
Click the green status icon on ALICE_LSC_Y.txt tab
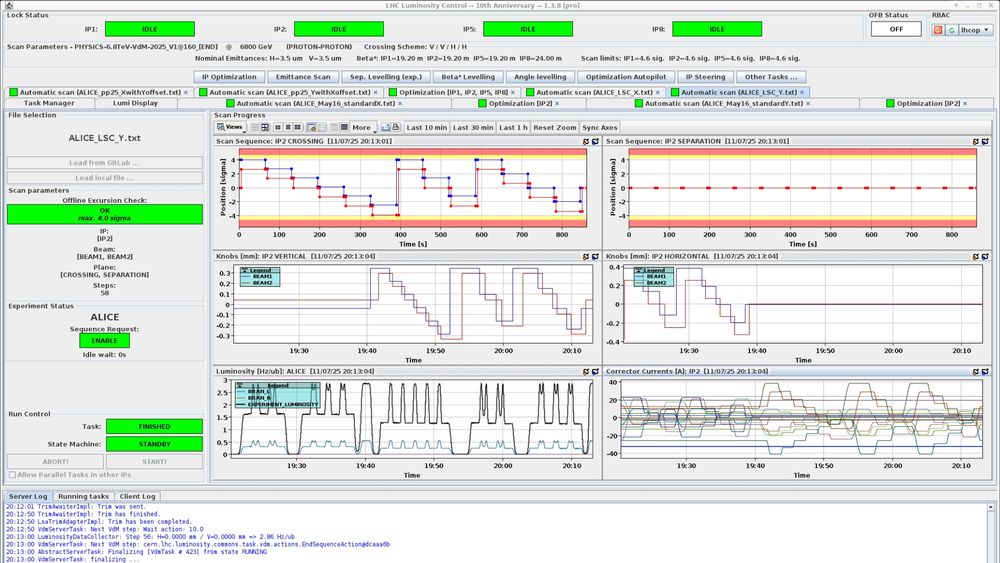[675, 92]
